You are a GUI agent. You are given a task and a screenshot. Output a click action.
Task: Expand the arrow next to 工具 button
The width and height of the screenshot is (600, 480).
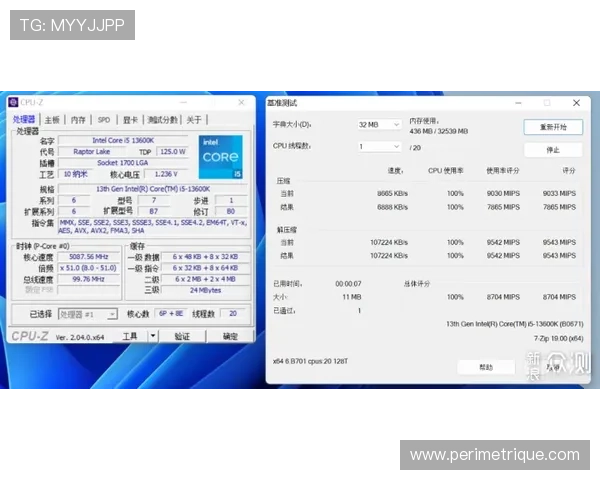(153, 336)
